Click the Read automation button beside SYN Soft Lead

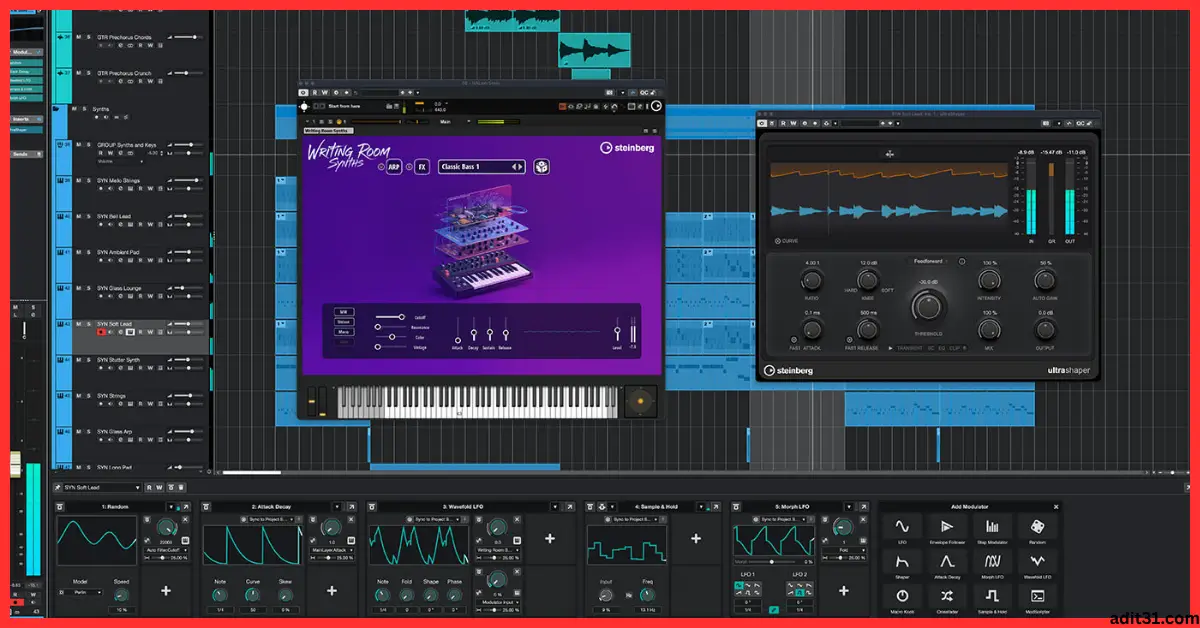point(149,488)
